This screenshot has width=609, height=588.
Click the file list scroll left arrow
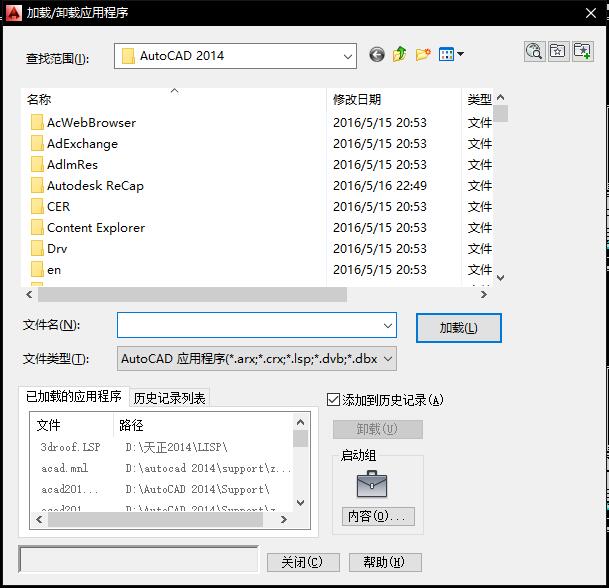click(x=29, y=294)
